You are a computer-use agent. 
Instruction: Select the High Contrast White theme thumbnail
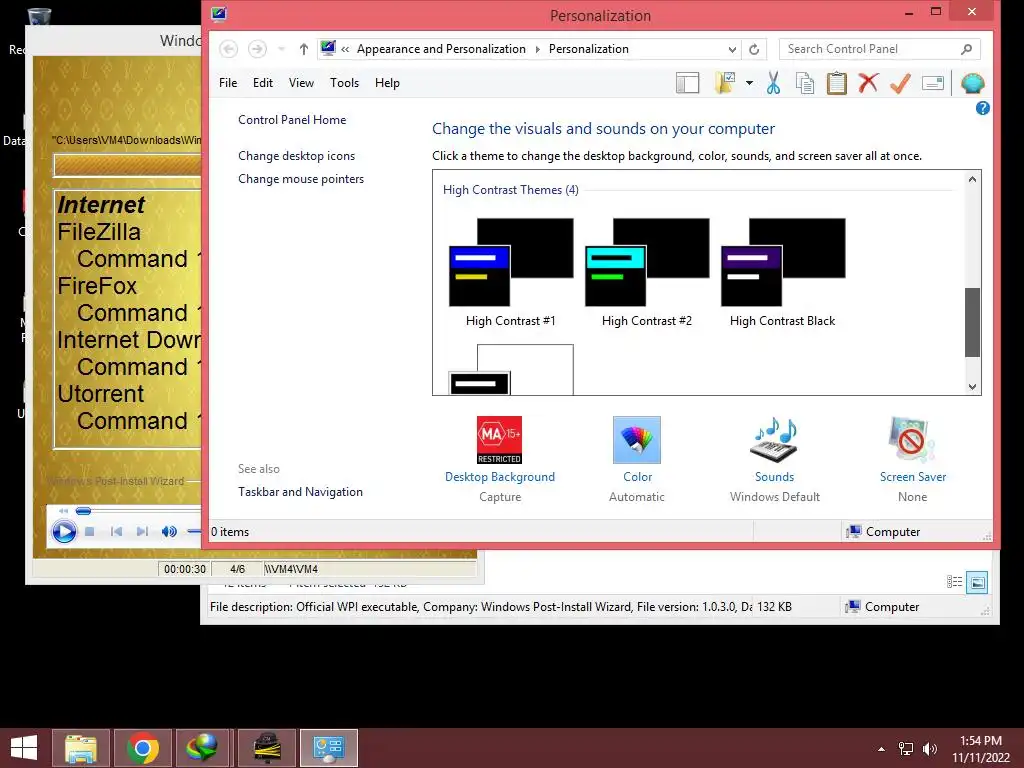click(x=511, y=369)
